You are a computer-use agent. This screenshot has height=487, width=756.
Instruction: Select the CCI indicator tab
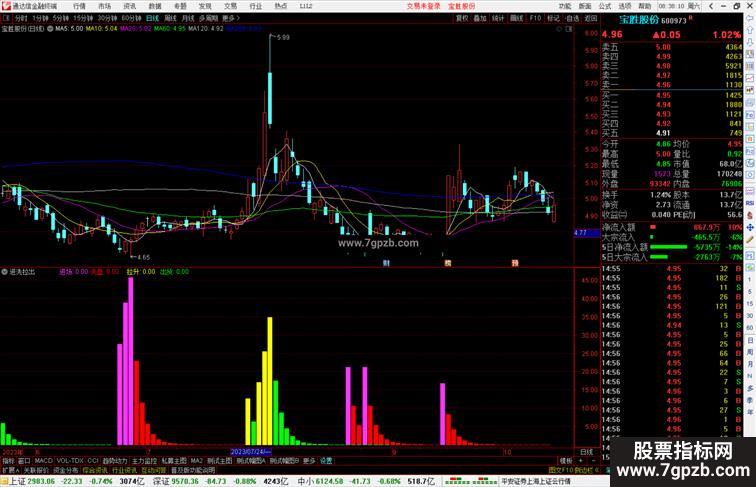pos(93,461)
